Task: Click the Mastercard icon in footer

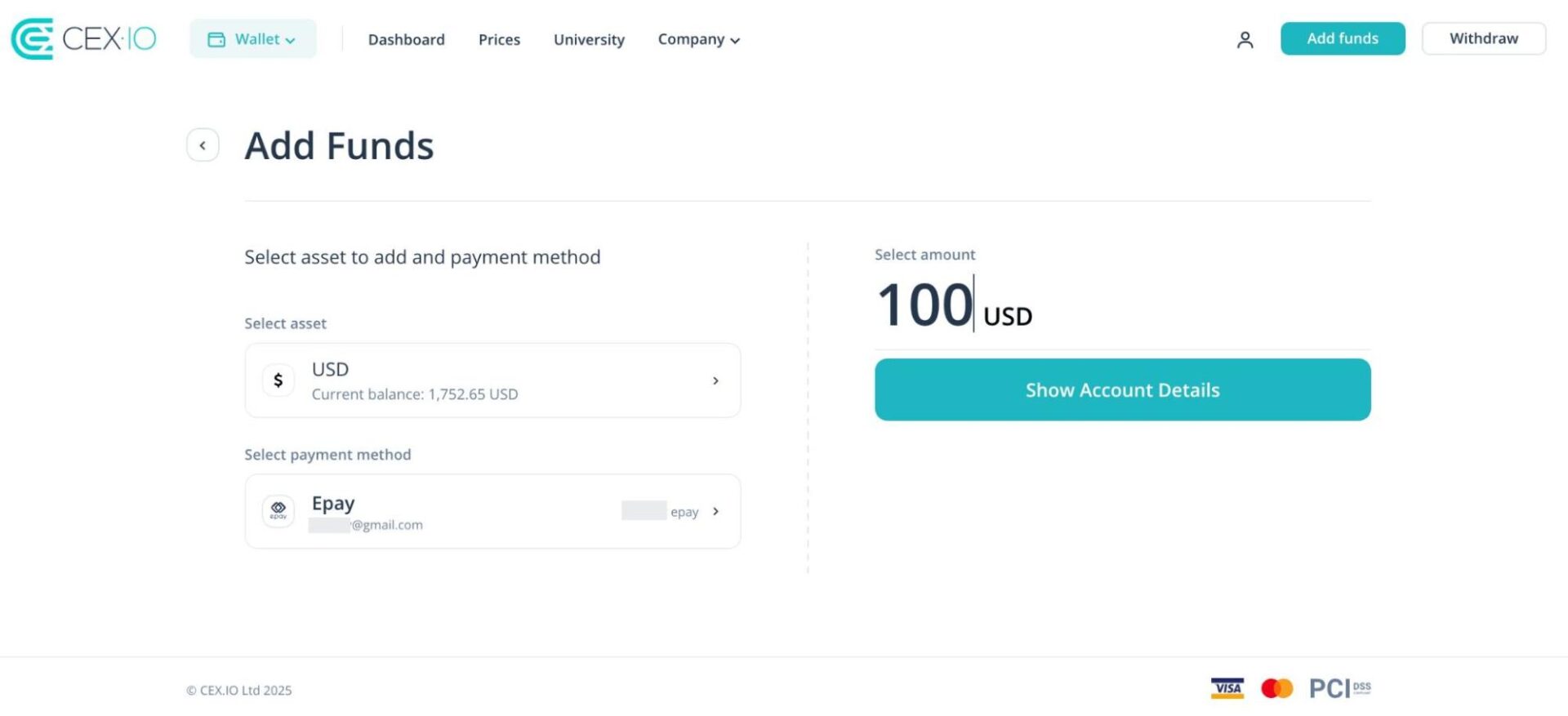Action: point(1276,688)
